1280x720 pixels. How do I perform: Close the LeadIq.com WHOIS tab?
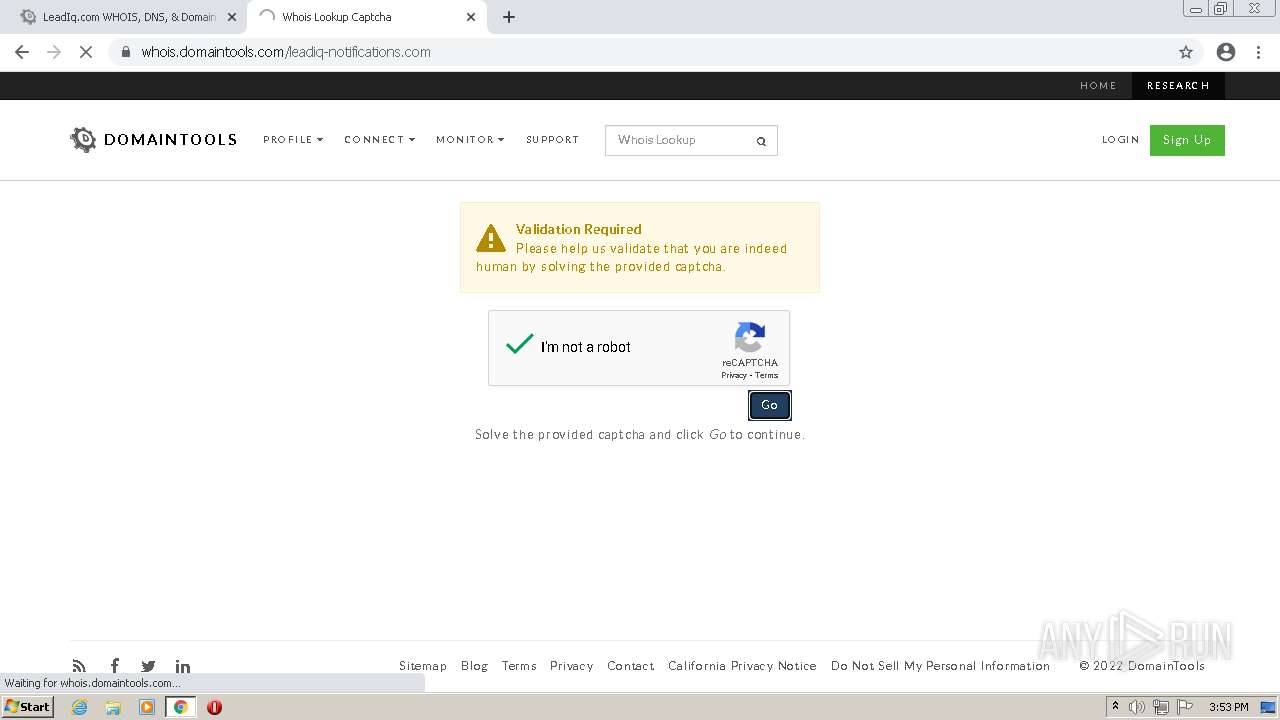click(x=232, y=17)
